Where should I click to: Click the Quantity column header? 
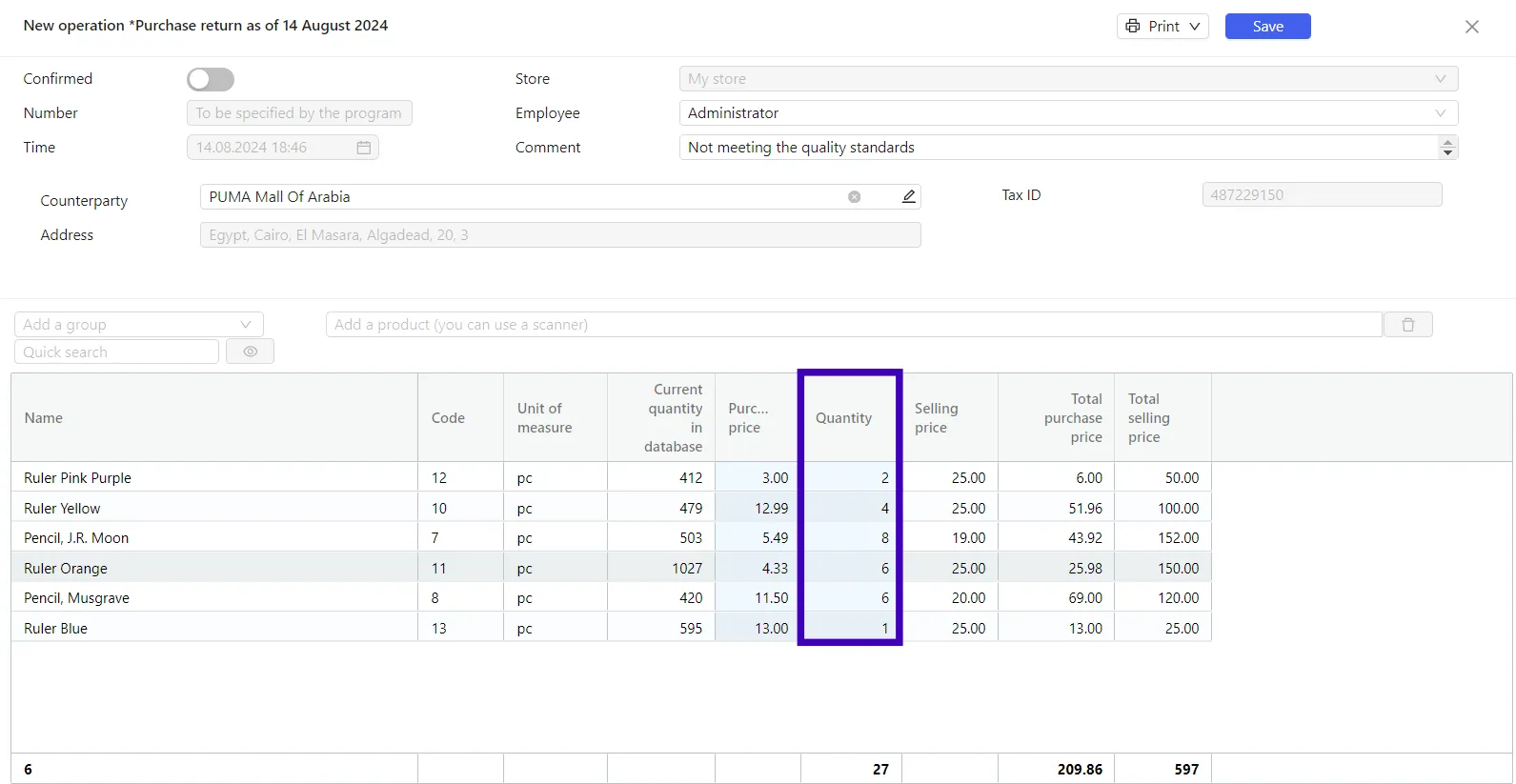click(x=850, y=418)
